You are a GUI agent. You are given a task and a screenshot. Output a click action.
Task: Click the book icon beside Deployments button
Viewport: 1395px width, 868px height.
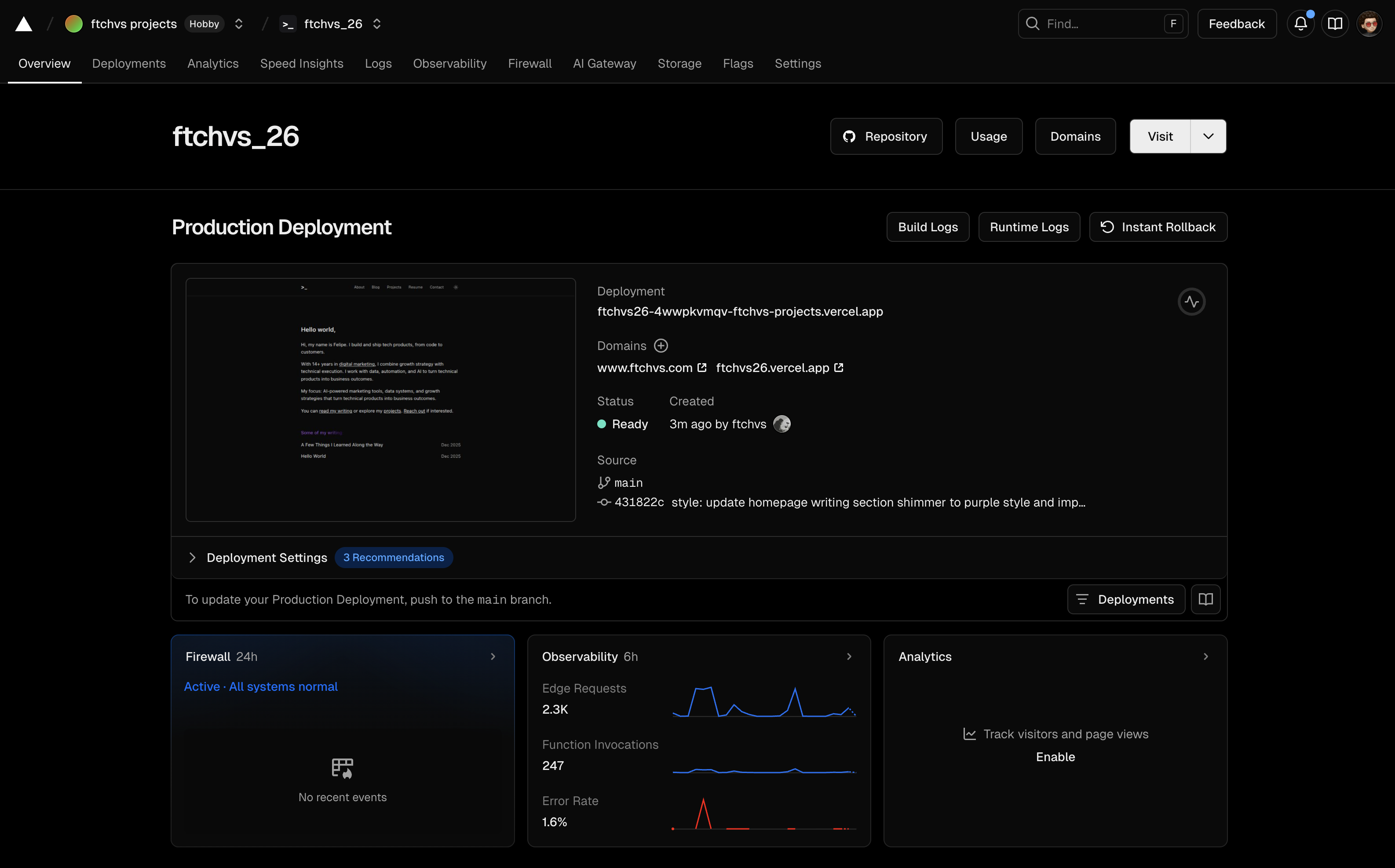pos(1205,599)
